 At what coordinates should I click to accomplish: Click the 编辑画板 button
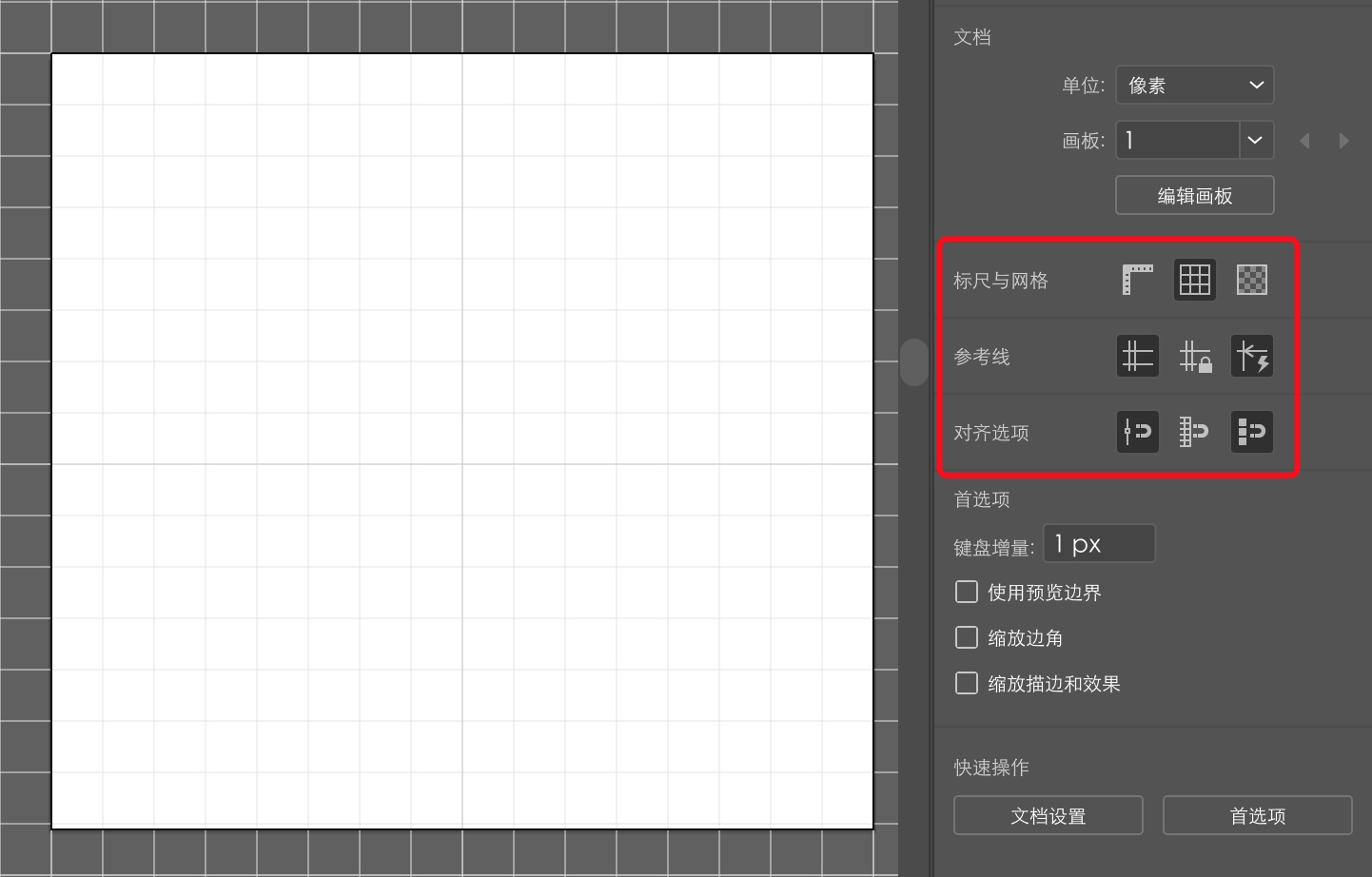(1194, 195)
